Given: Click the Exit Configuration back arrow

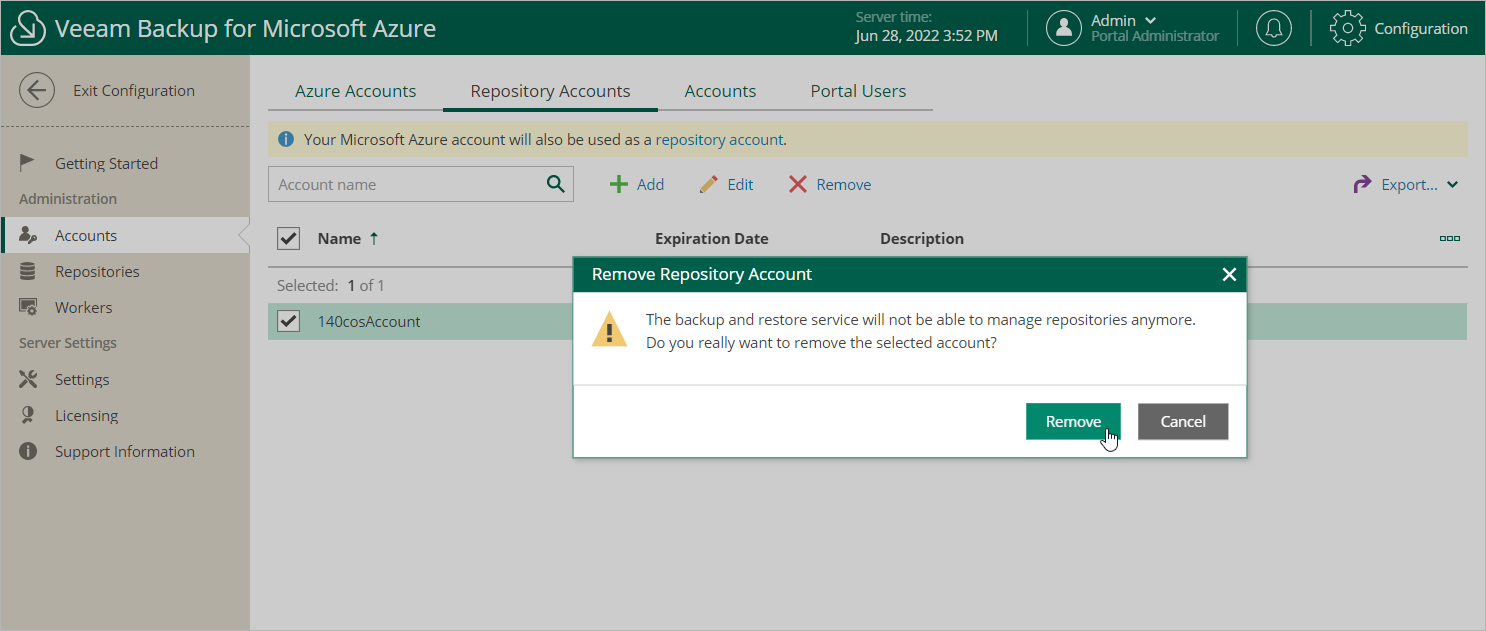Looking at the screenshot, I should pyautogui.click(x=37, y=90).
